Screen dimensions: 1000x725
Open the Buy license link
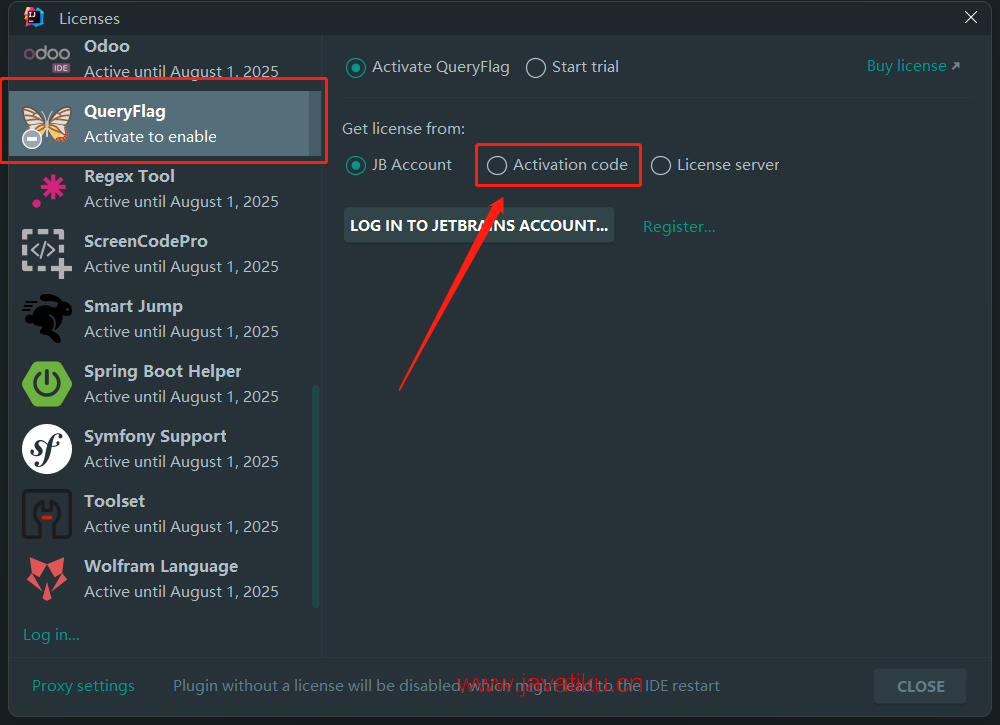point(913,66)
